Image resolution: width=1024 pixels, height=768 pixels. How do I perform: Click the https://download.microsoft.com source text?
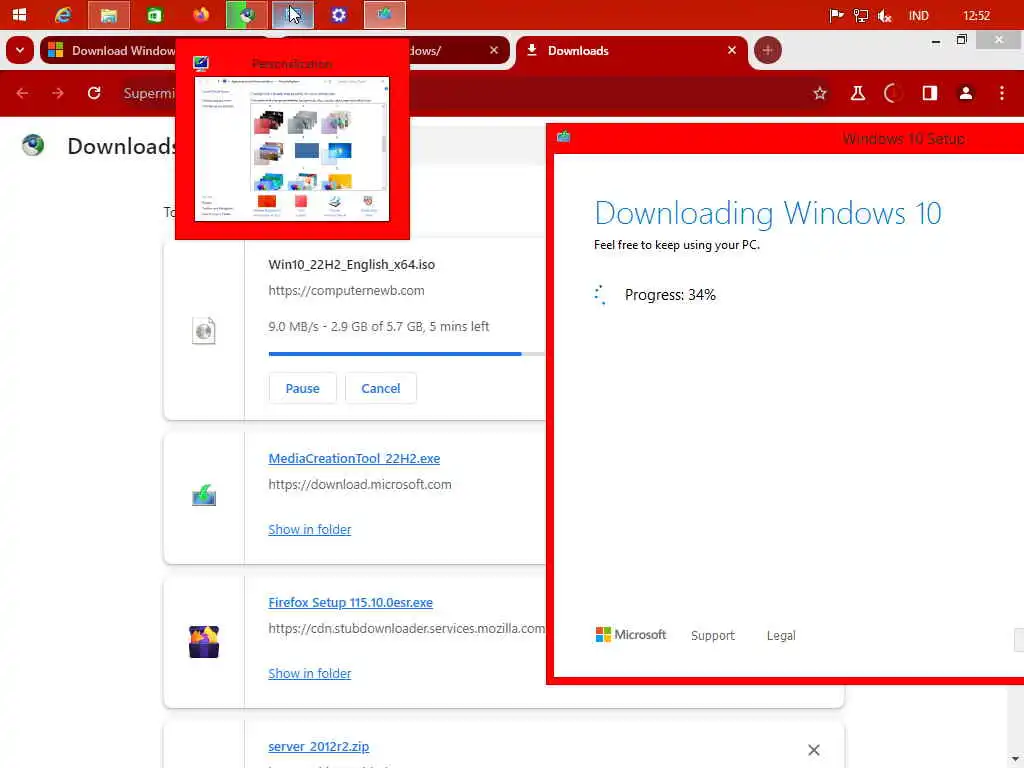point(360,485)
